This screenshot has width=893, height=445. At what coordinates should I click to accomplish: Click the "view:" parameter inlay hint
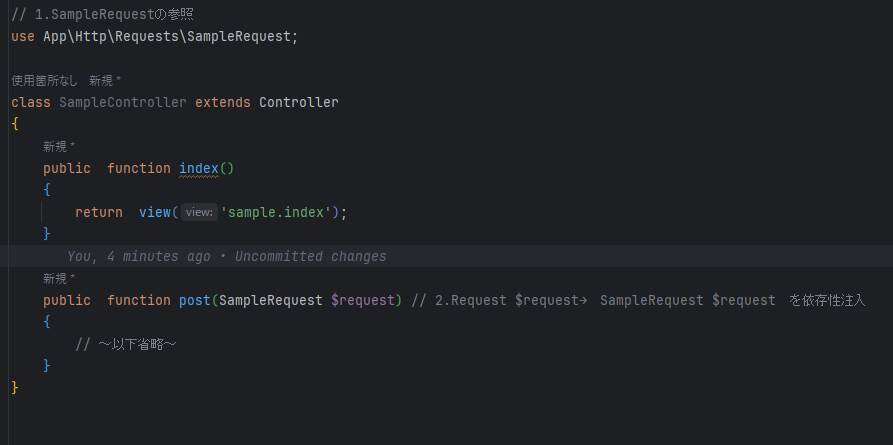pyautogui.click(x=199, y=212)
